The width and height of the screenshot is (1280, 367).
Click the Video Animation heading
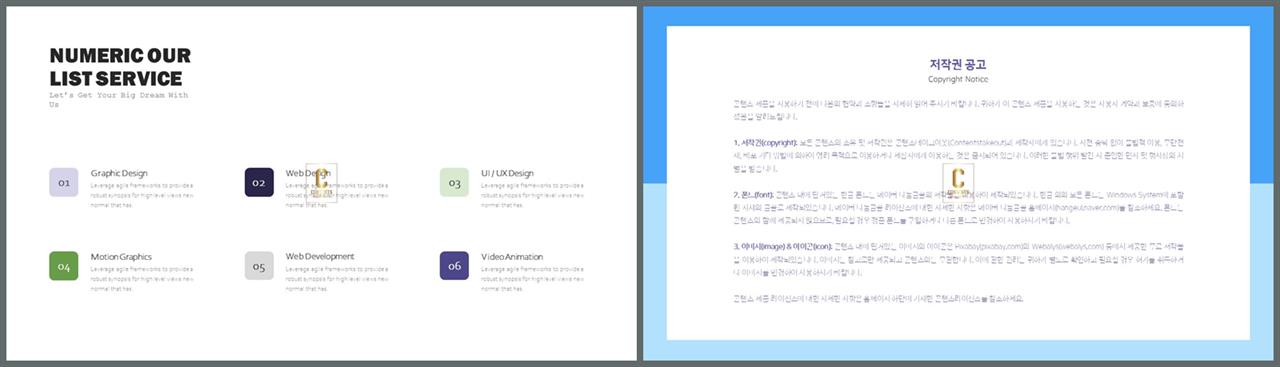tap(512, 257)
